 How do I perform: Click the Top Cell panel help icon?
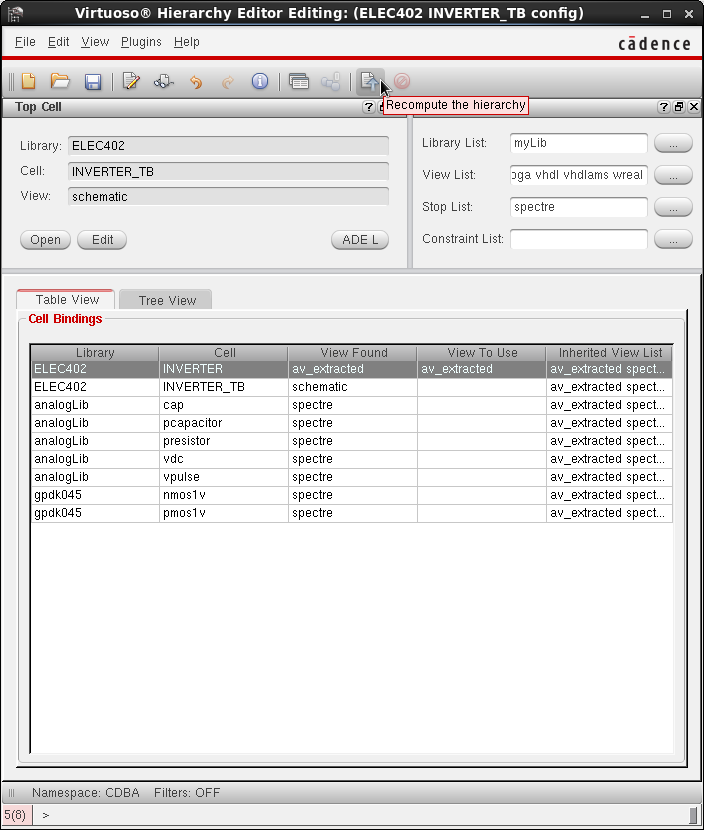[x=368, y=107]
